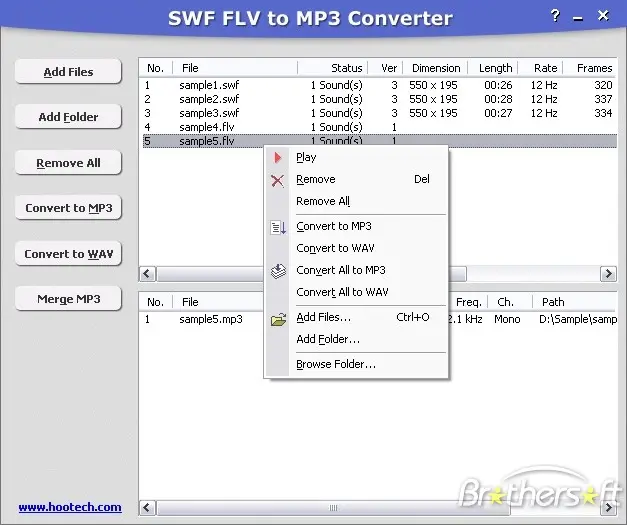
Task: Click the Remove All sidebar button
Action: tap(68, 163)
